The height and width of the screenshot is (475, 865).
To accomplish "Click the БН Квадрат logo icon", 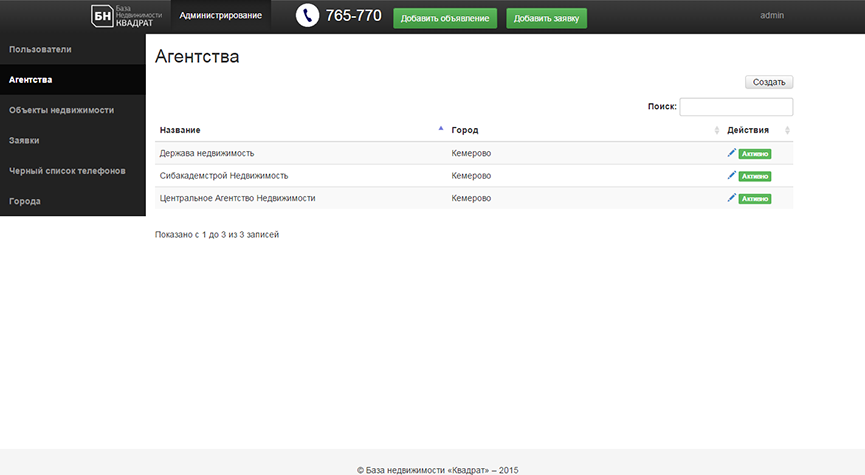I will point(102,16).
